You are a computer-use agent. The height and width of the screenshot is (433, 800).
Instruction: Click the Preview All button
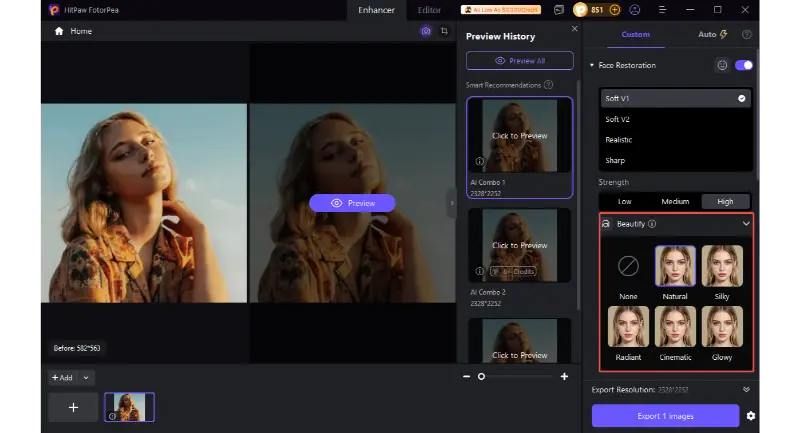click(x=519, y=61)
